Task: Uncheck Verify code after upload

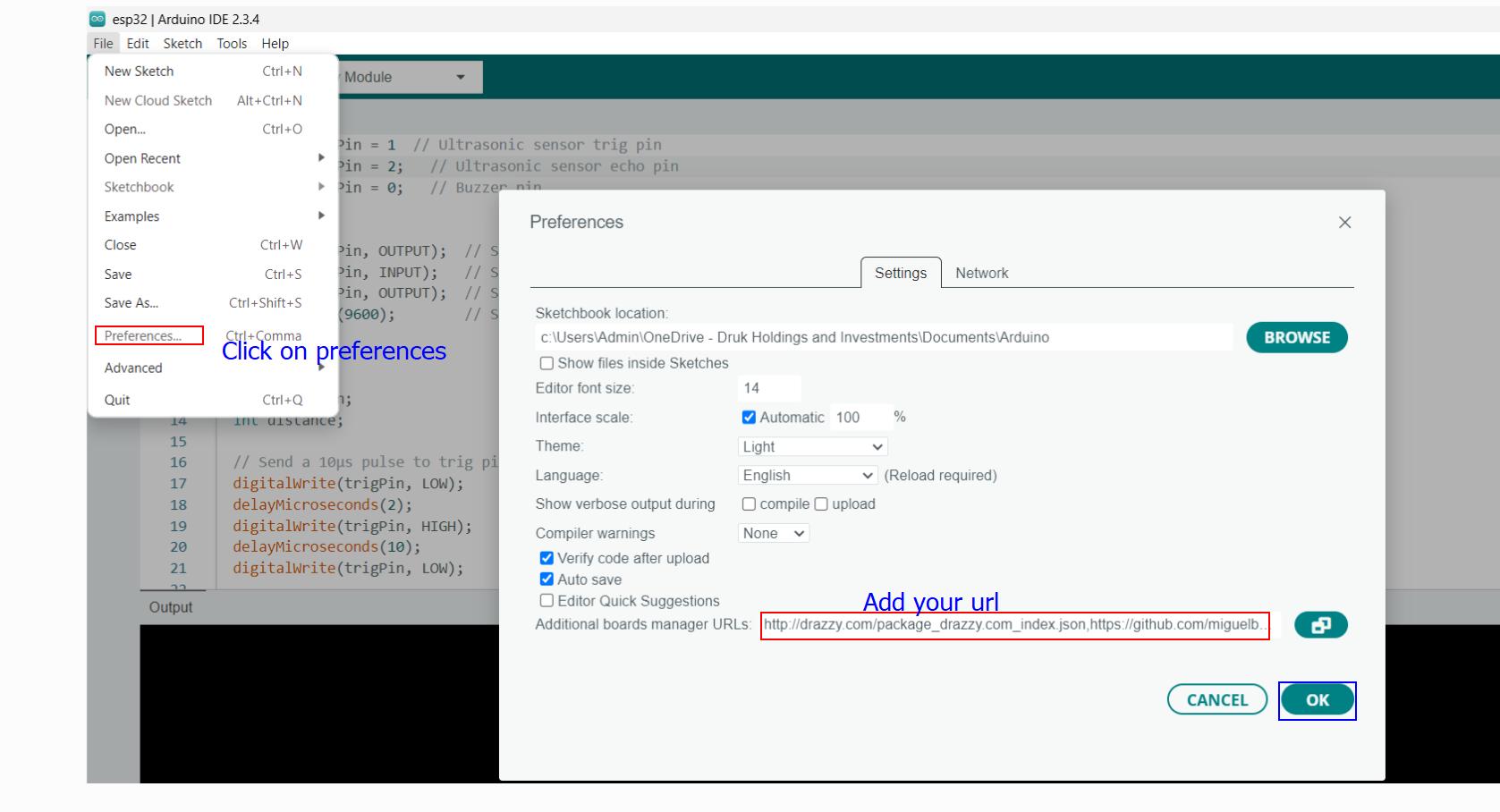Action: tap(547, 558)
